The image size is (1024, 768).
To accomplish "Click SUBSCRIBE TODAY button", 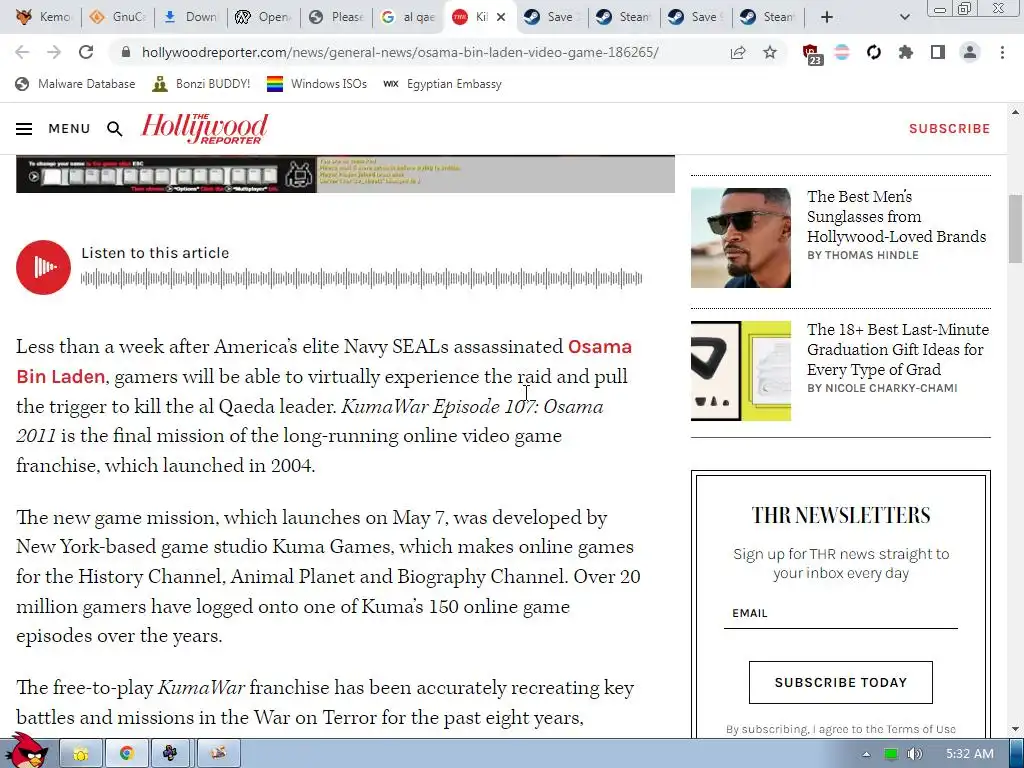I will coord(840,682).
